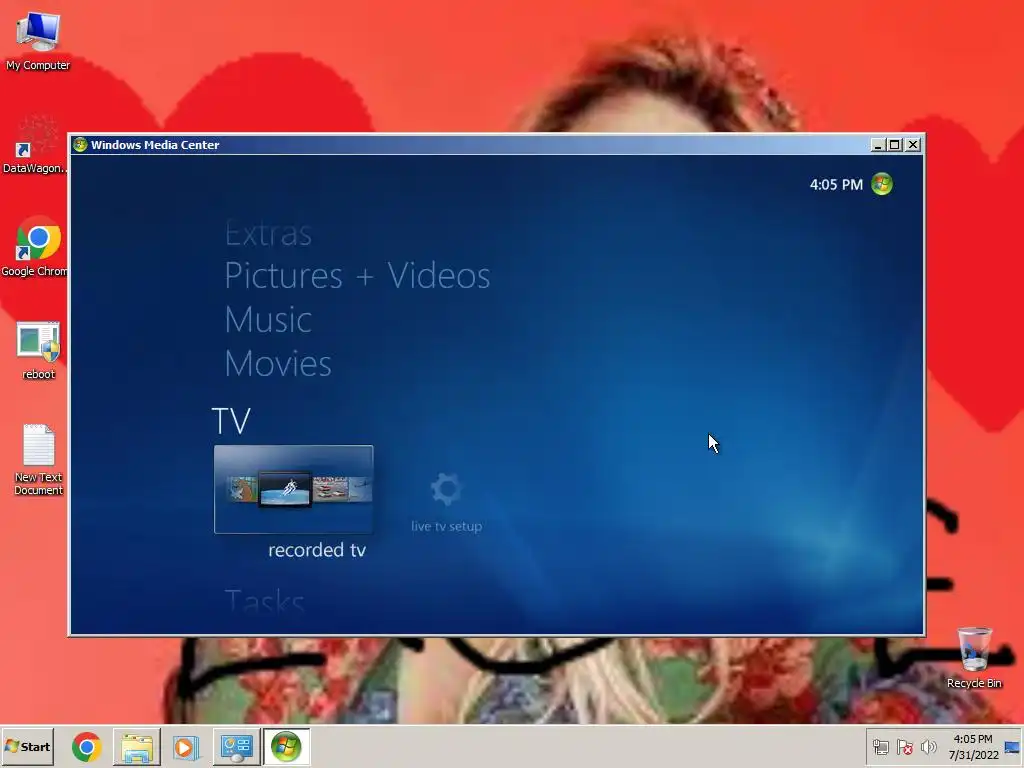Select Pictures + Videos menu category
The height and width of the screenshot is (768, 1024).
click(357, 276)
